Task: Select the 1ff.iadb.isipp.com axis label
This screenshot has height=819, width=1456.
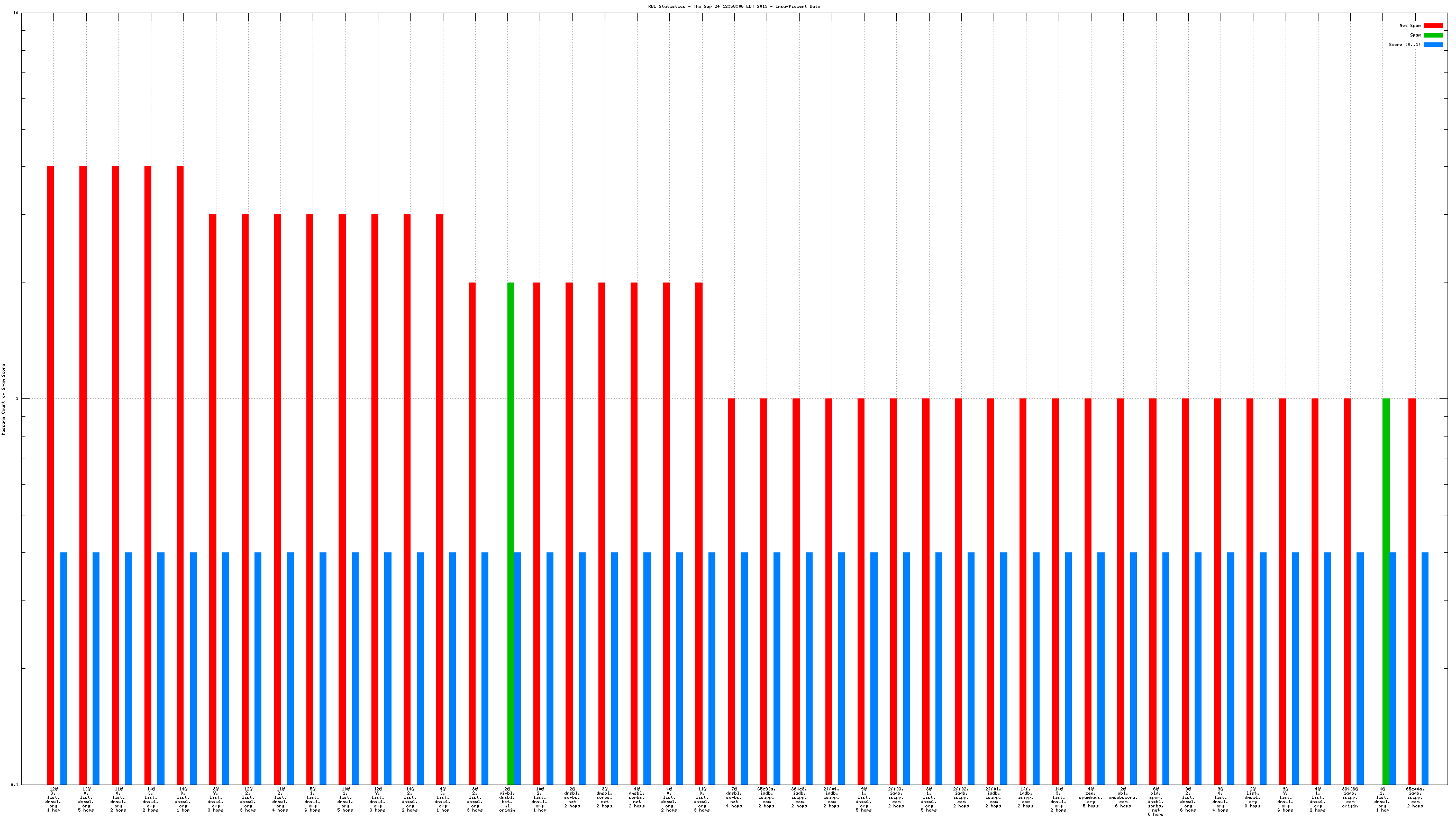Action: tap(1026, 797)
